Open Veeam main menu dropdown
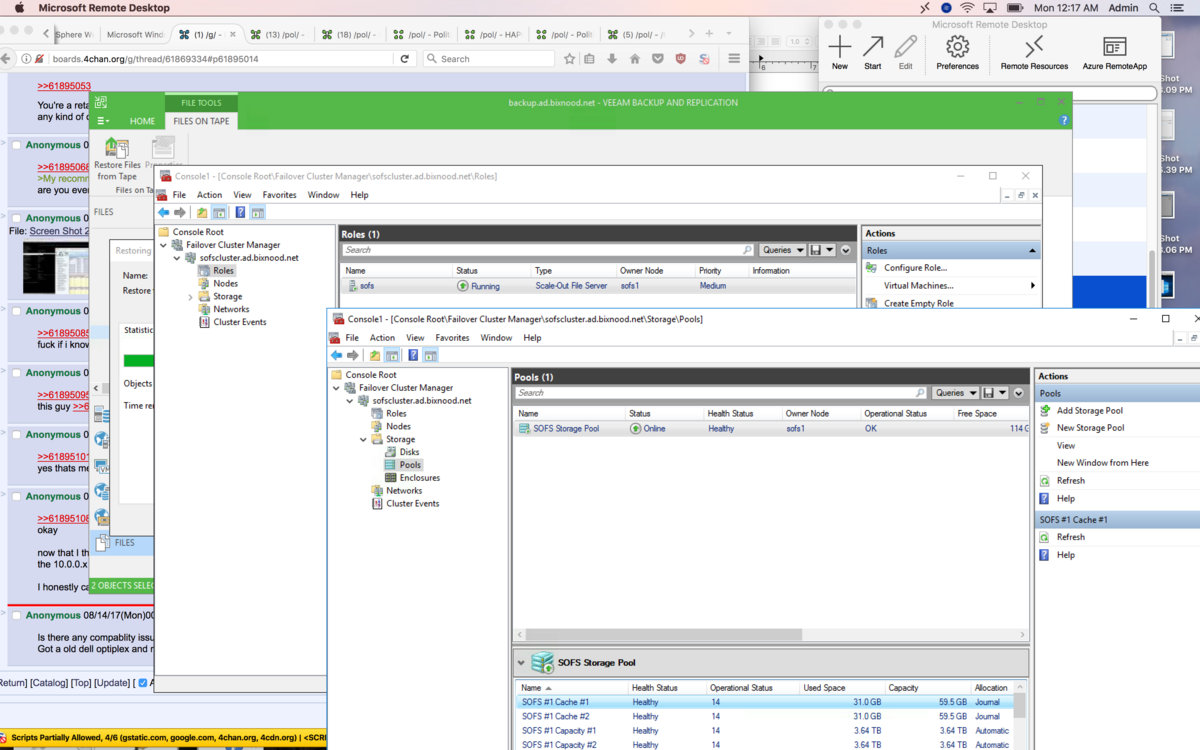 [103, 121]
